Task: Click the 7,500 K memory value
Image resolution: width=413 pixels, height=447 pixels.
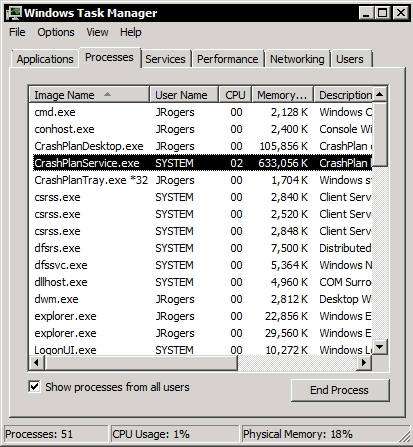Action: click(289, 248)
